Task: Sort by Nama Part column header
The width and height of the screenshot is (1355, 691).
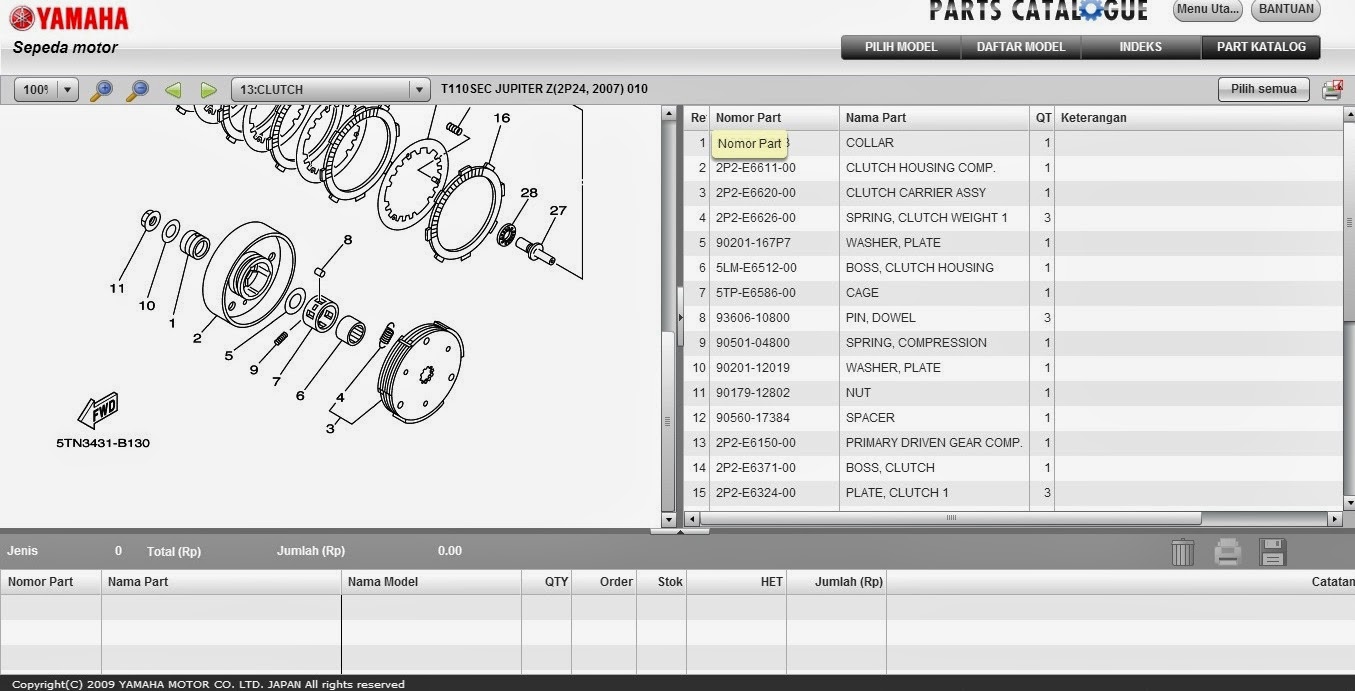Action: click(935, 118)
